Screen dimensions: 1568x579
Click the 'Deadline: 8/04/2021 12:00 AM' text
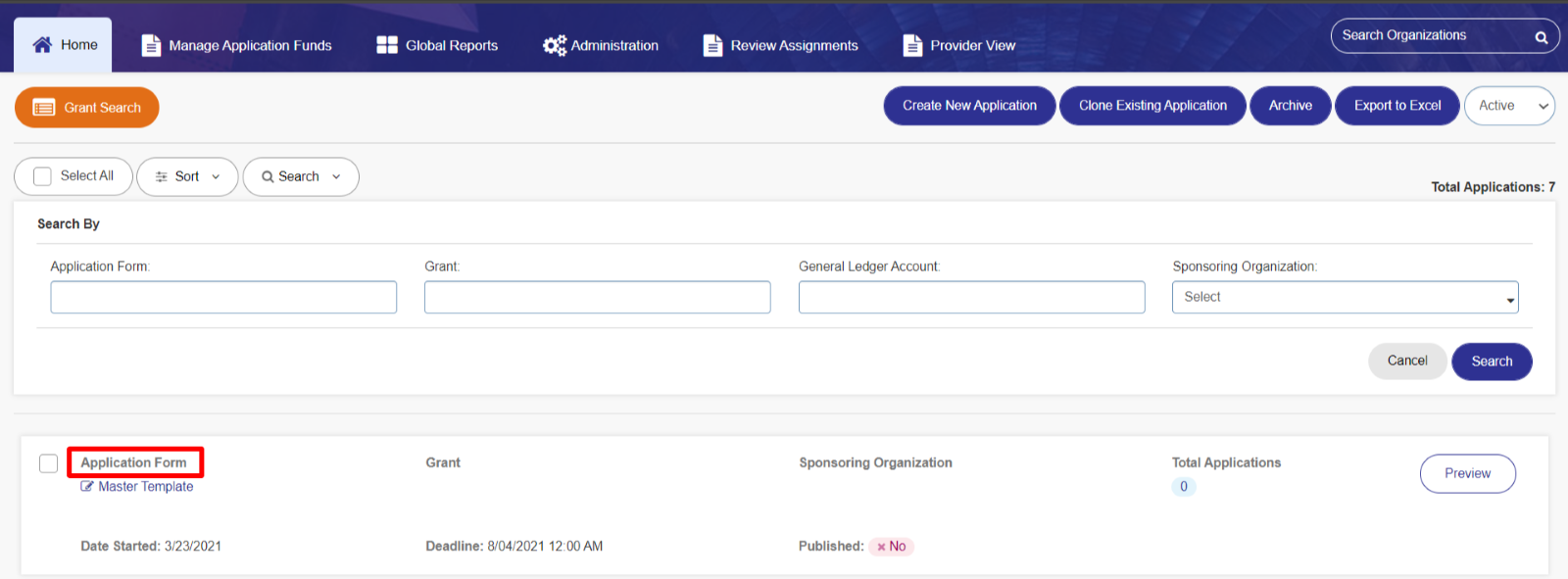coord(514,547)
